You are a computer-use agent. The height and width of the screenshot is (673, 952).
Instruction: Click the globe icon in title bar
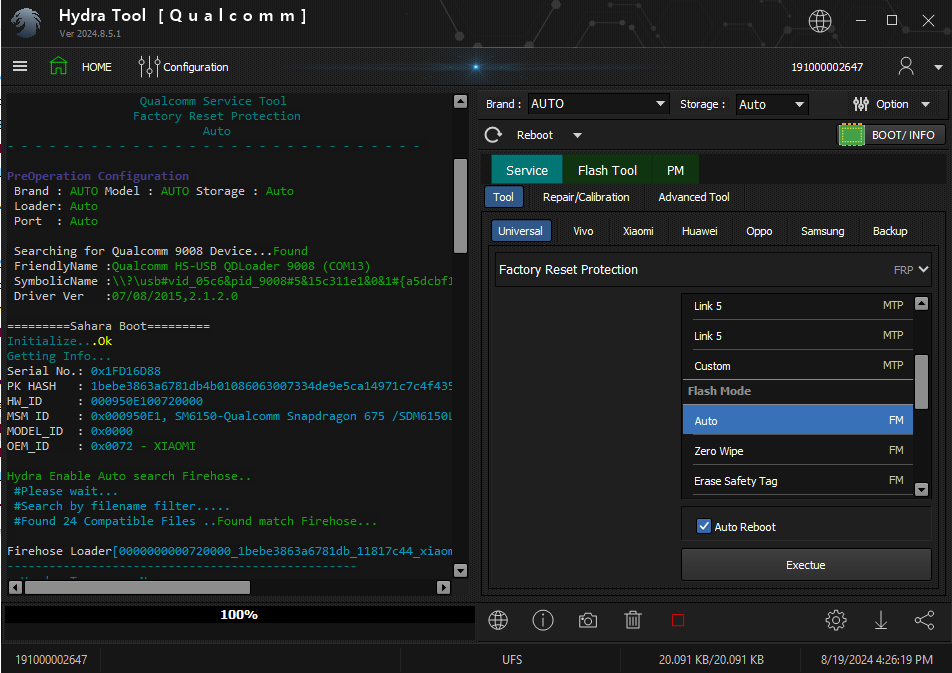(820, 20)
